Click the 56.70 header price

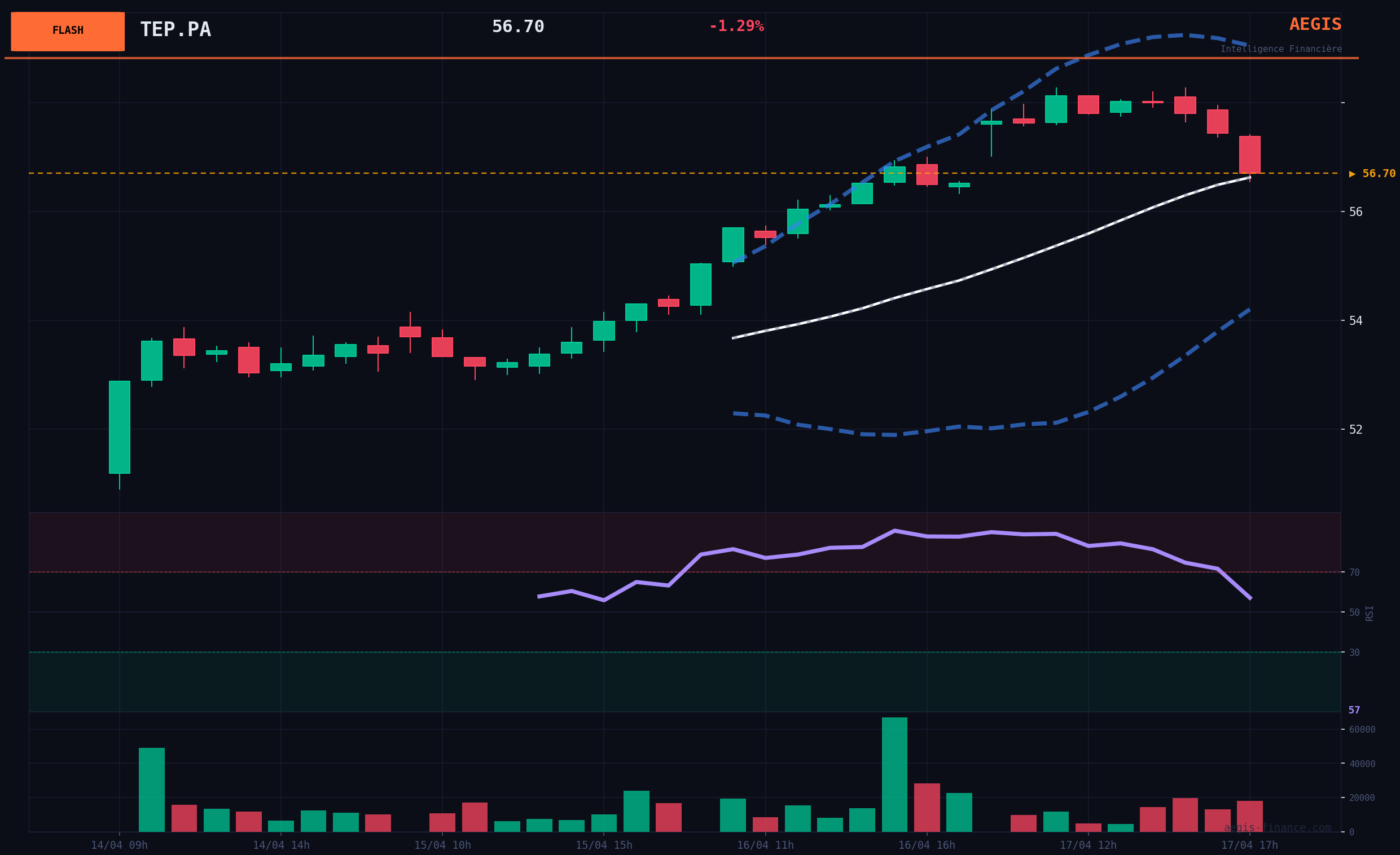[x=517, y=27]
